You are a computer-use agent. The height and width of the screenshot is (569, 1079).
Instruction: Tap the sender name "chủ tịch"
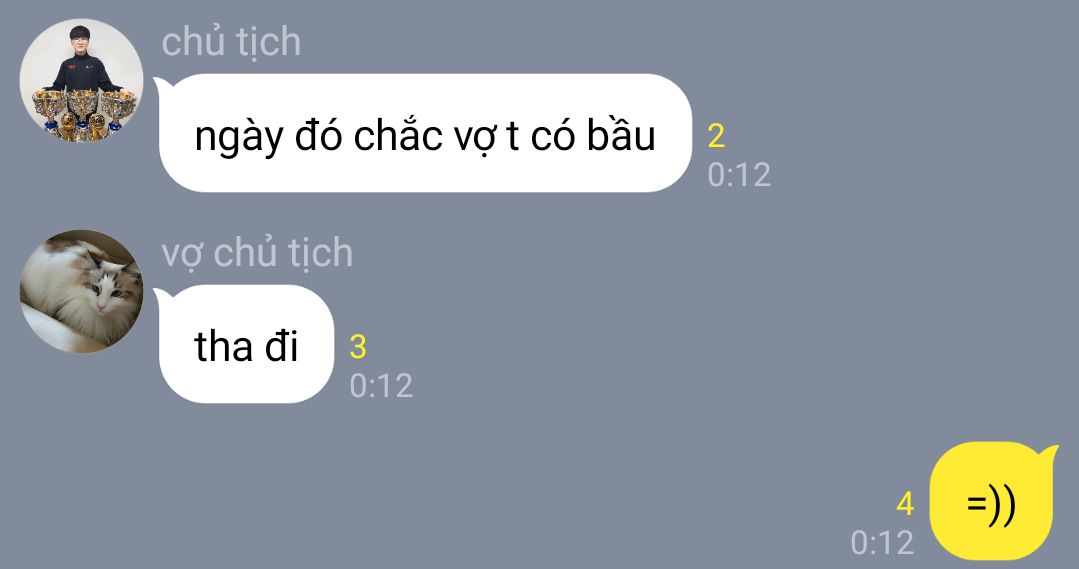tap(231, 42)
